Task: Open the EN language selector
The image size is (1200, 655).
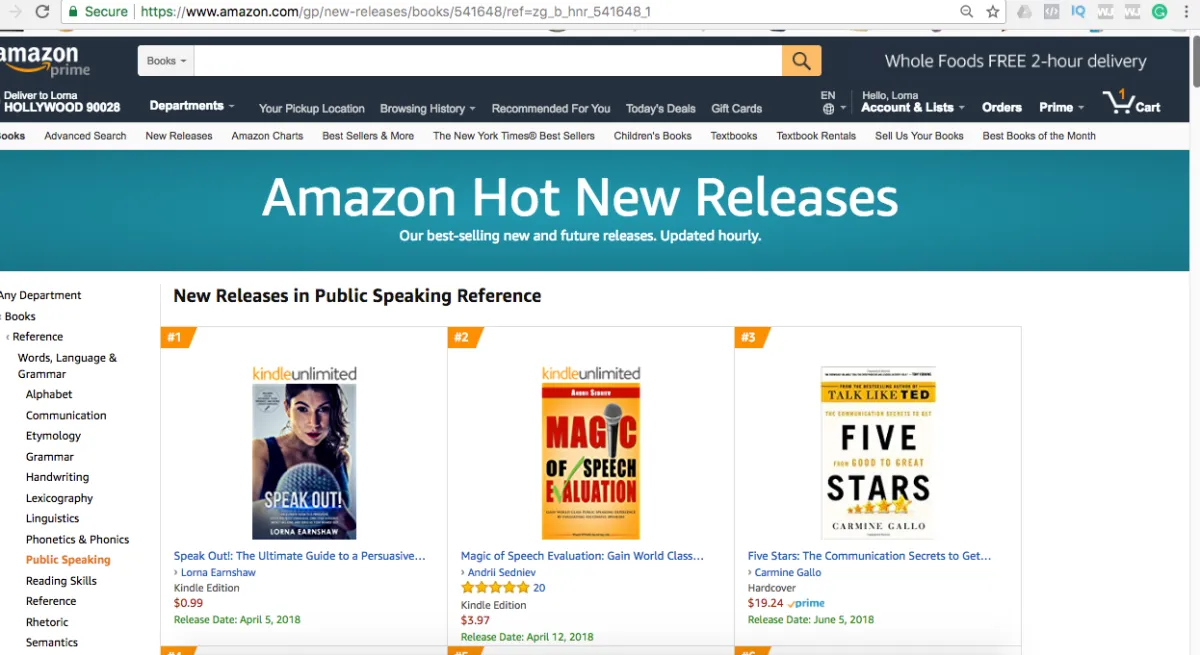Action: tap(832, 103)
